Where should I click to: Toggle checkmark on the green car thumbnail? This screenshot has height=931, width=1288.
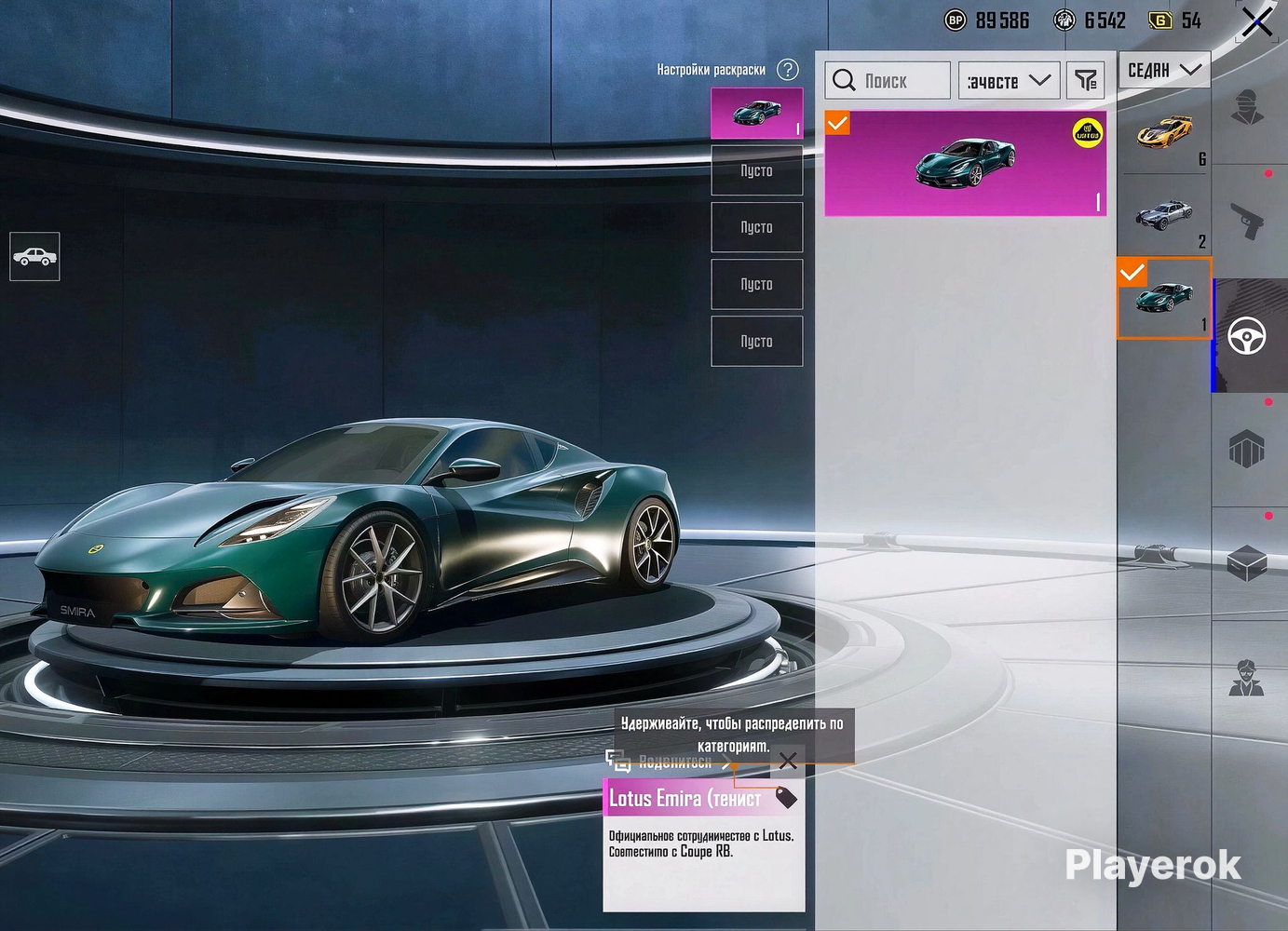[x=1132, y=272]
